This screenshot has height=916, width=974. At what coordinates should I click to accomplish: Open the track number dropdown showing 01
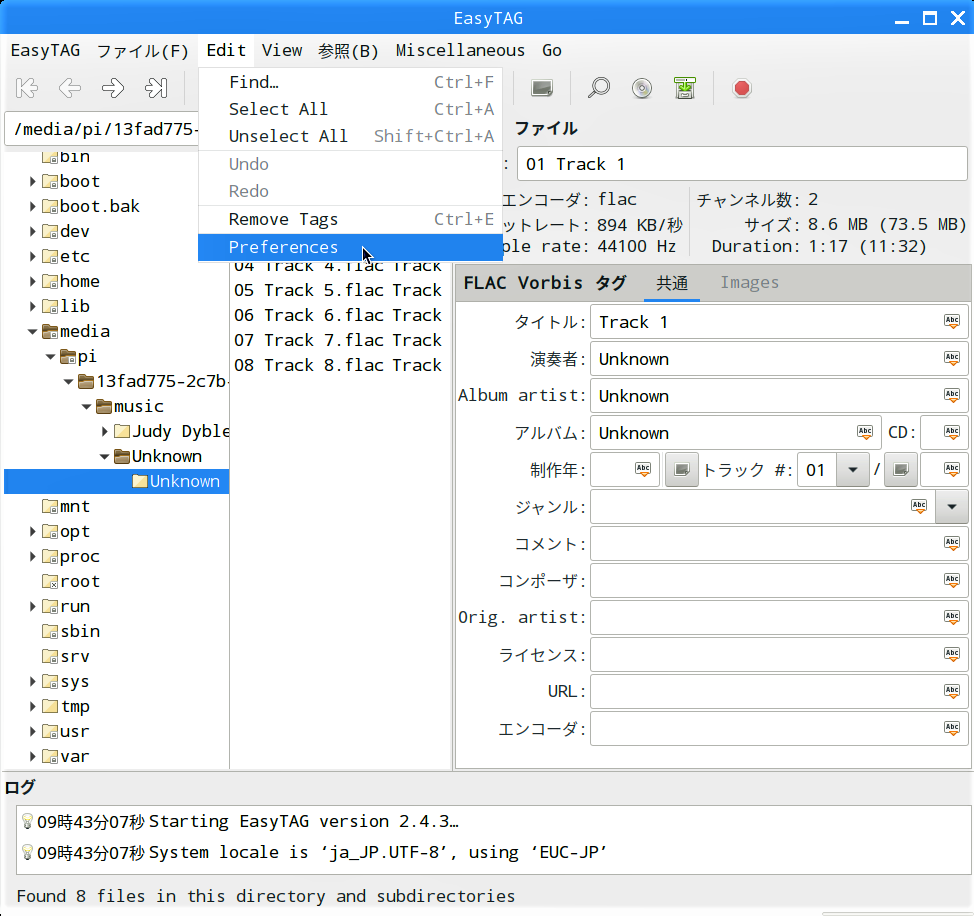coord(853,469)
